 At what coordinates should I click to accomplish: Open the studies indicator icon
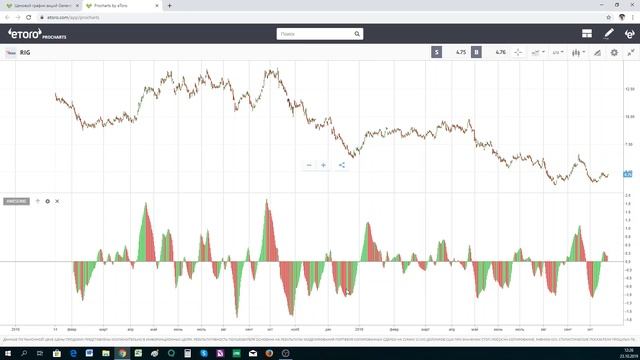point(597,53)
